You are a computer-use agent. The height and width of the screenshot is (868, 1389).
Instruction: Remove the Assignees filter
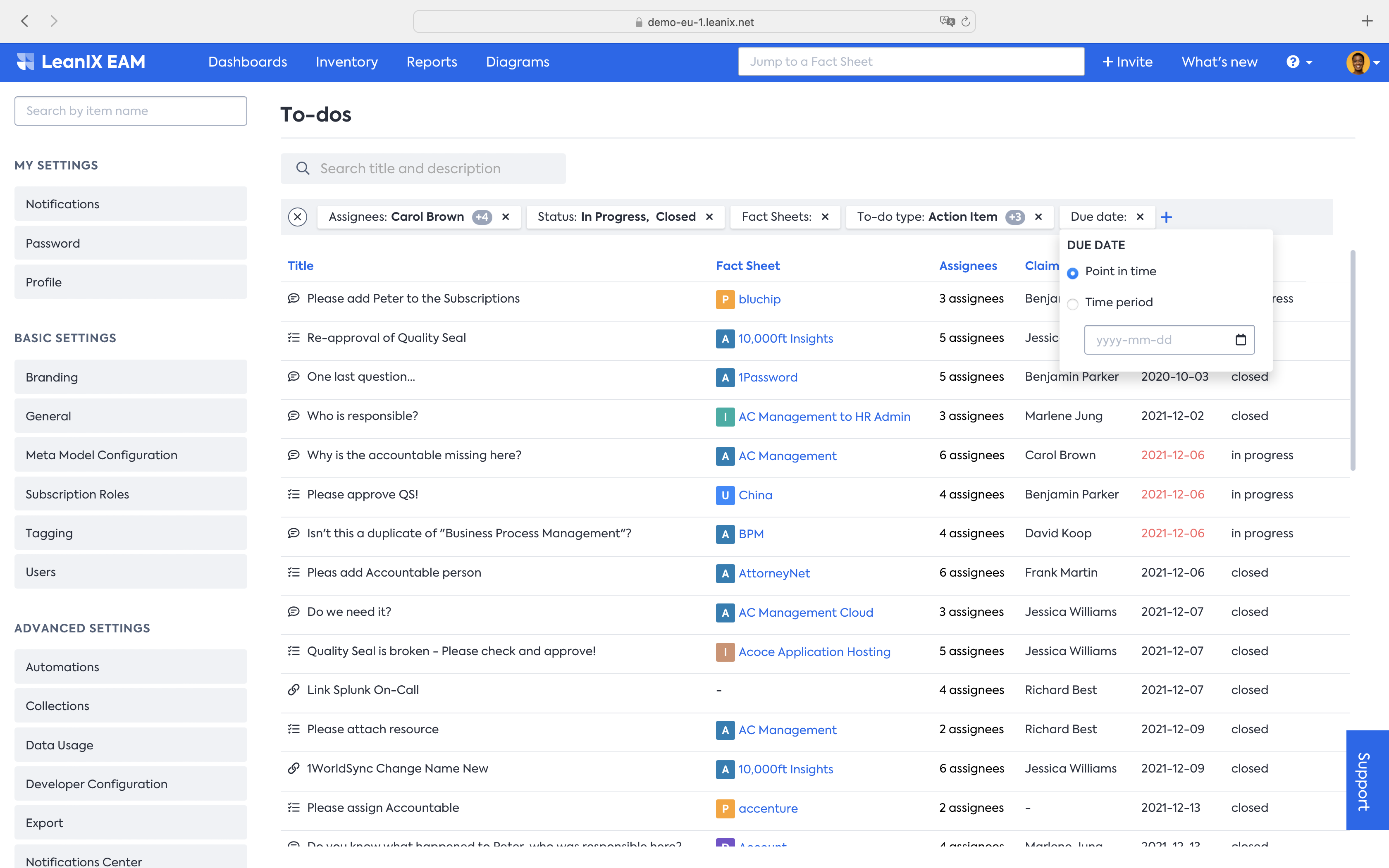(506, 217)
